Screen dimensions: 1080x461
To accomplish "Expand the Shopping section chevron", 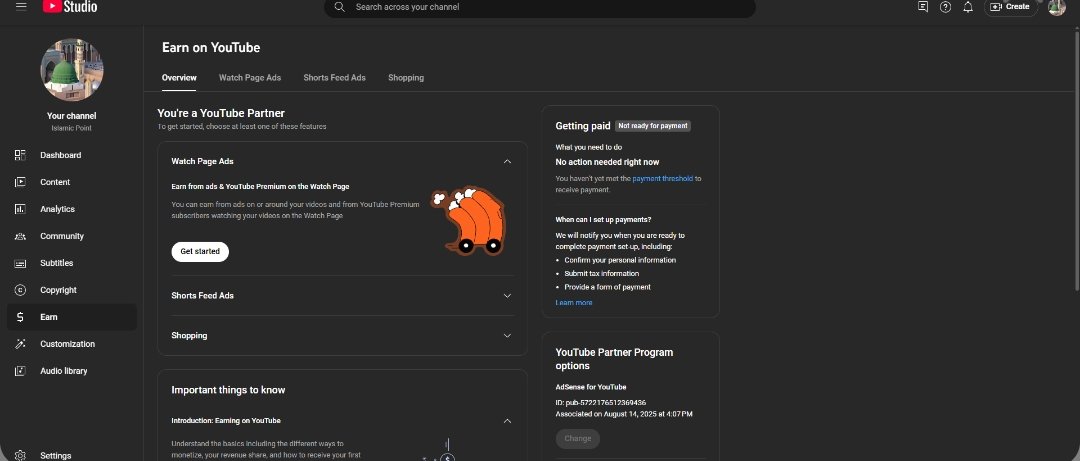I will [x=507, y=336].
